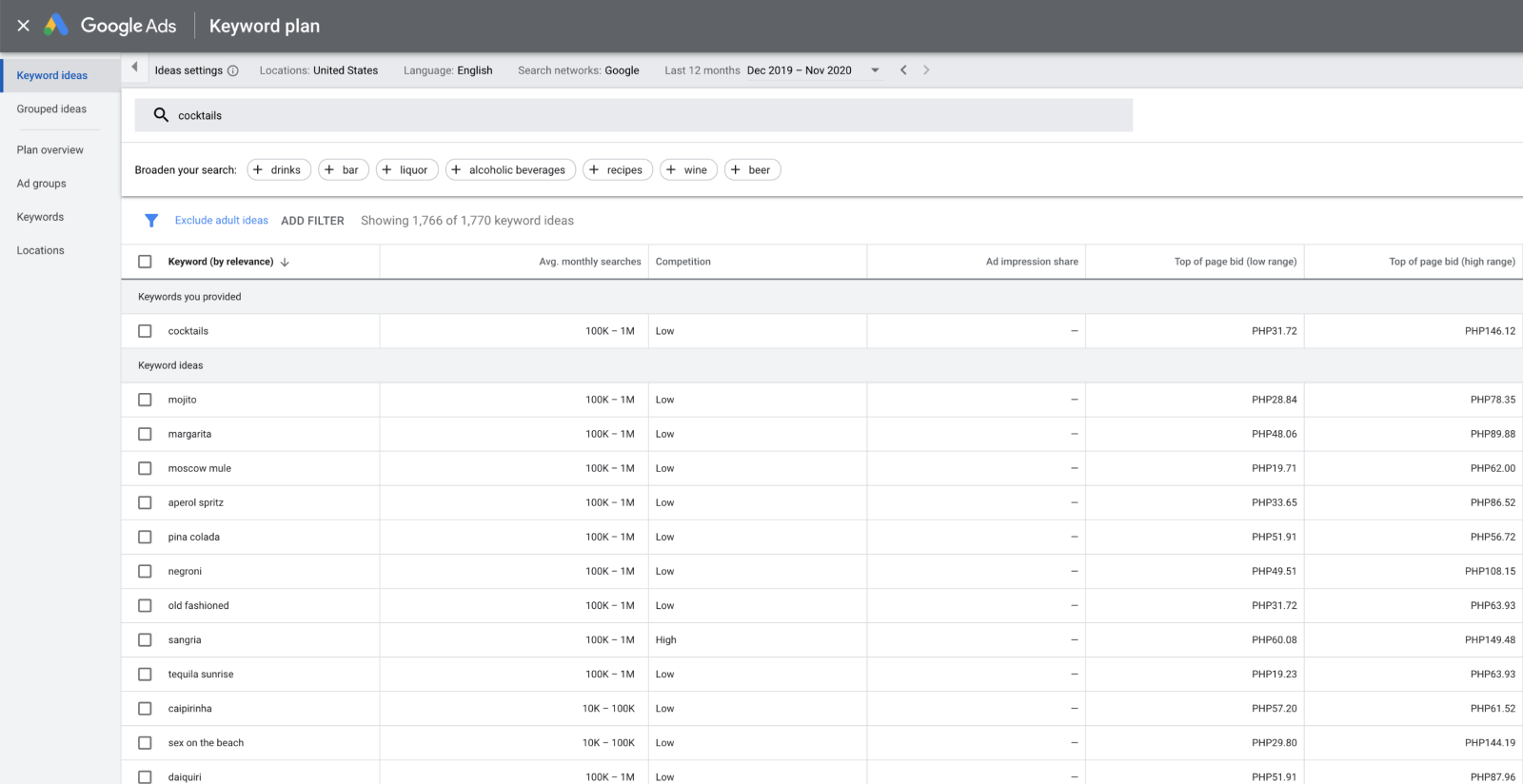Screen dimensions: 1523x784
Task: Toggle the select-all keywords checkbox in header
Action: pyautogui.click(x=145, y=262)
